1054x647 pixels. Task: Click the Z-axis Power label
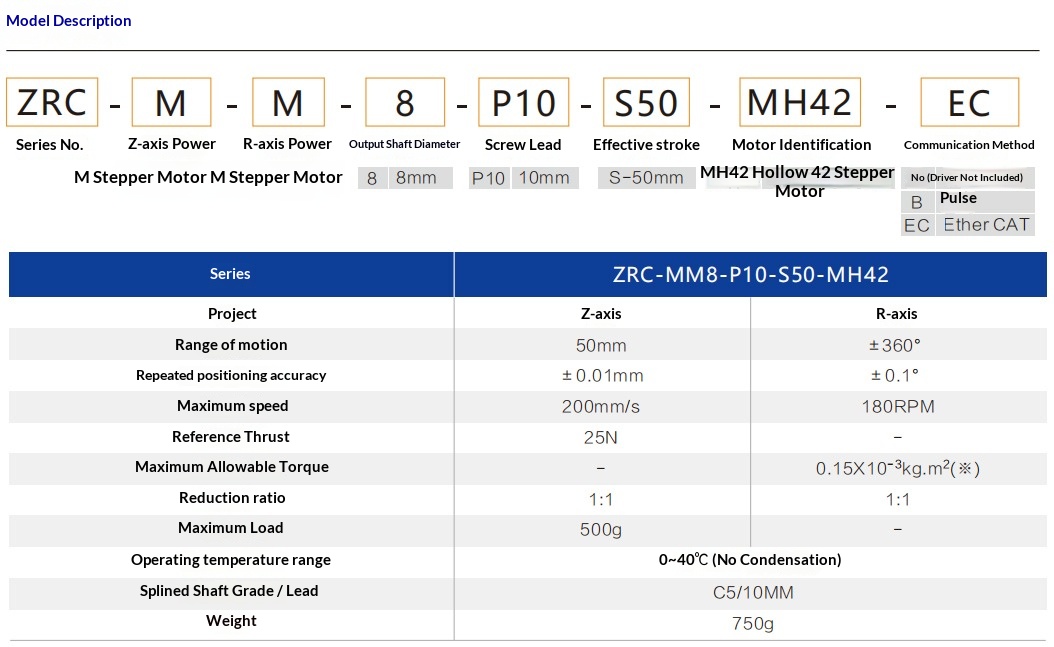[171, 144]
